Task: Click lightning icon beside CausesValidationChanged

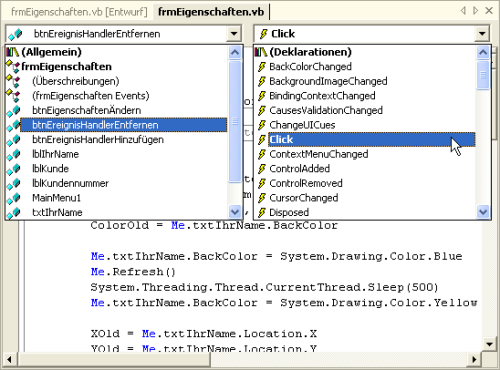Action: [262, 110]
